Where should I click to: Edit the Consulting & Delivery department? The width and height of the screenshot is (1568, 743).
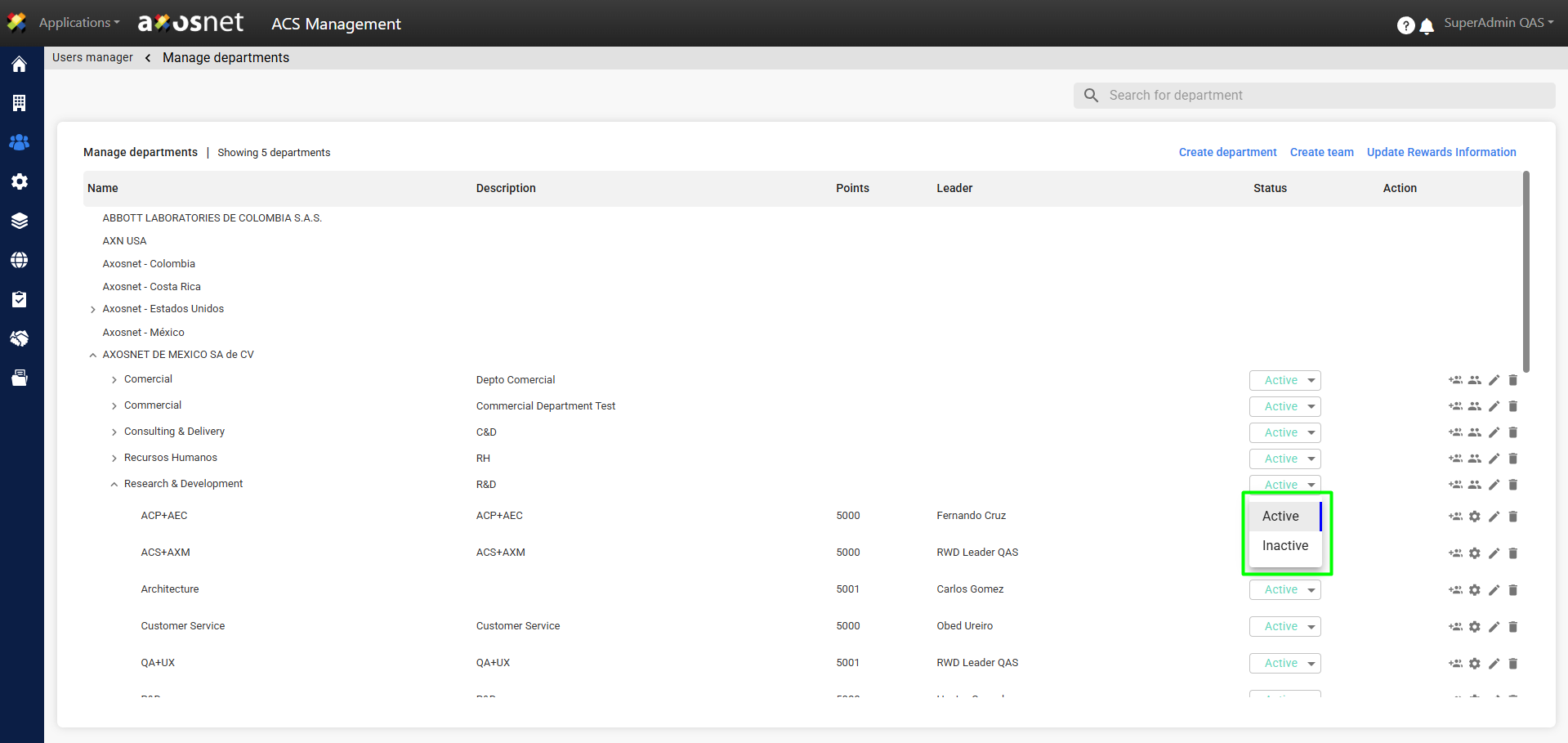pyautogui.click(x=1494, y=432)
